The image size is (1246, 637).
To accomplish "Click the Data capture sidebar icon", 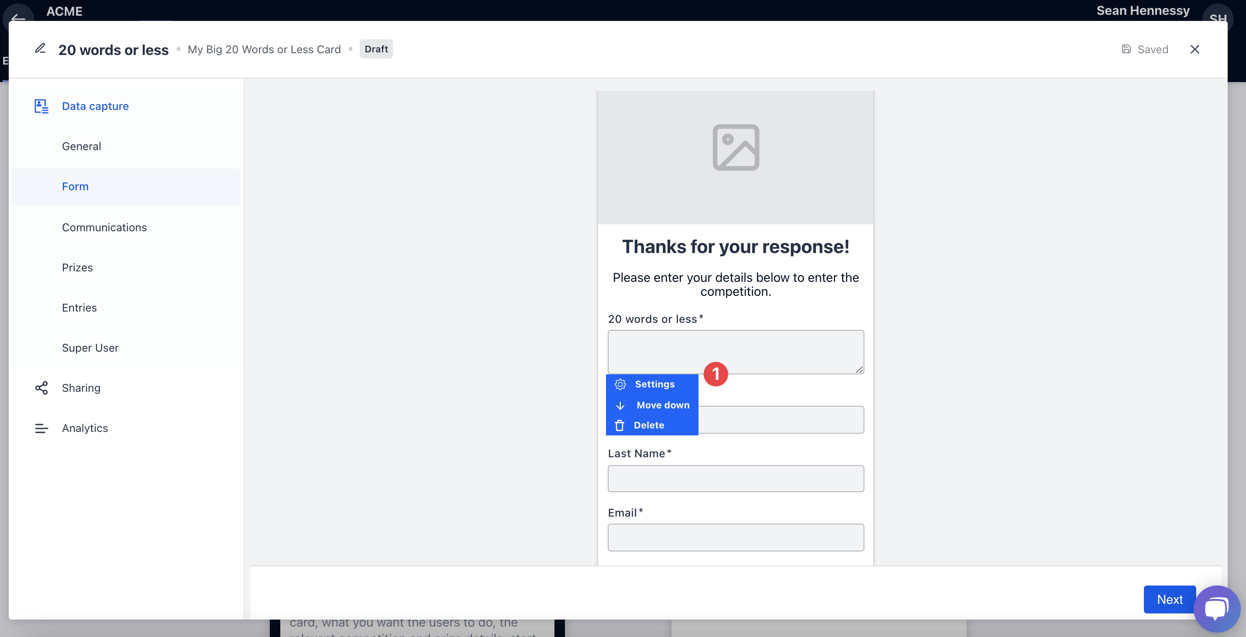I will coord(41,106).
